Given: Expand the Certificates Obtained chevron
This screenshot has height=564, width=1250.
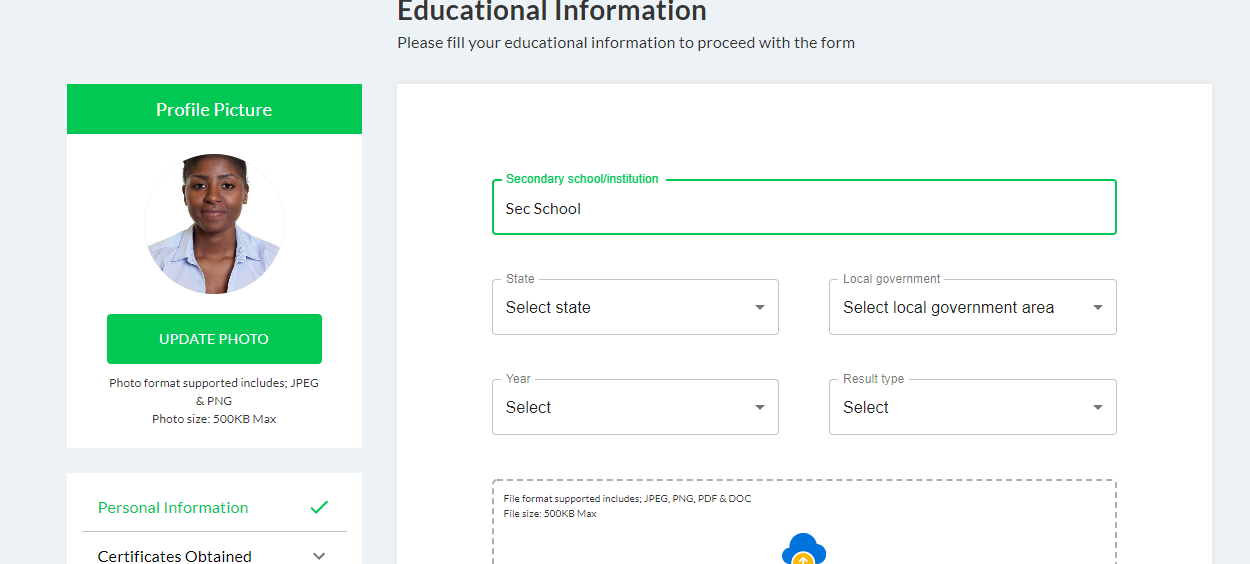Looking at the screenshot, I should pos(319,556).
